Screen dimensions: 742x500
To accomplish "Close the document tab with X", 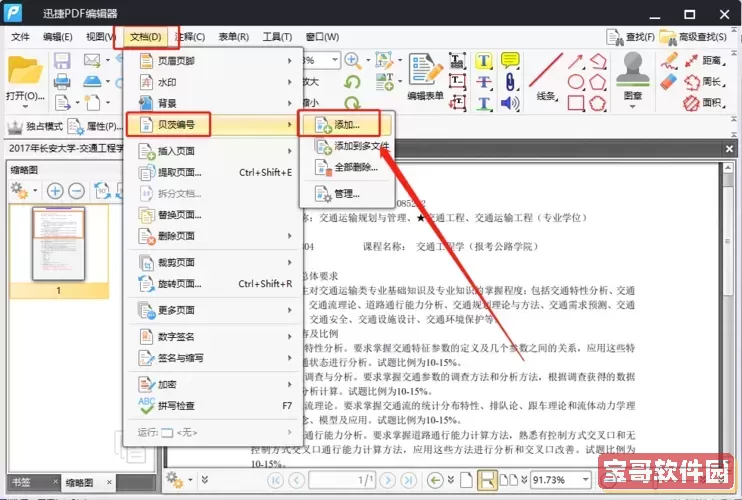I will 729,149.
